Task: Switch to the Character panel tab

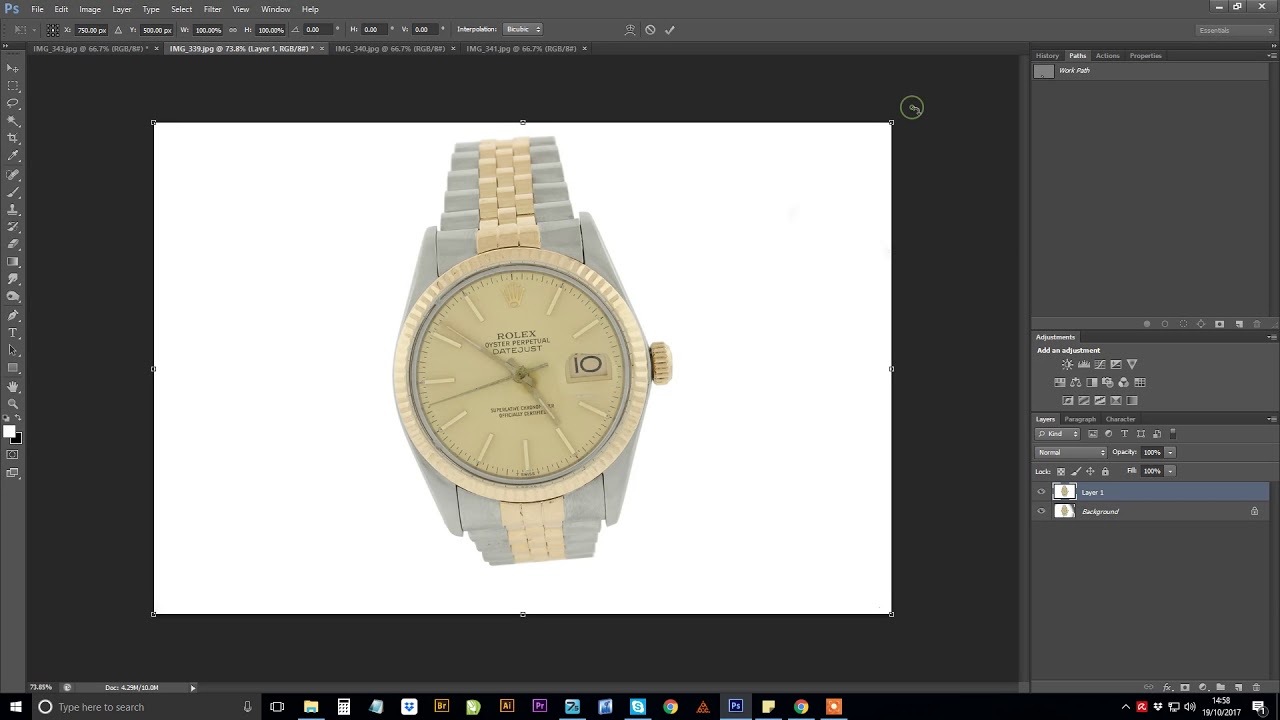Action: tap(1120, 419)
